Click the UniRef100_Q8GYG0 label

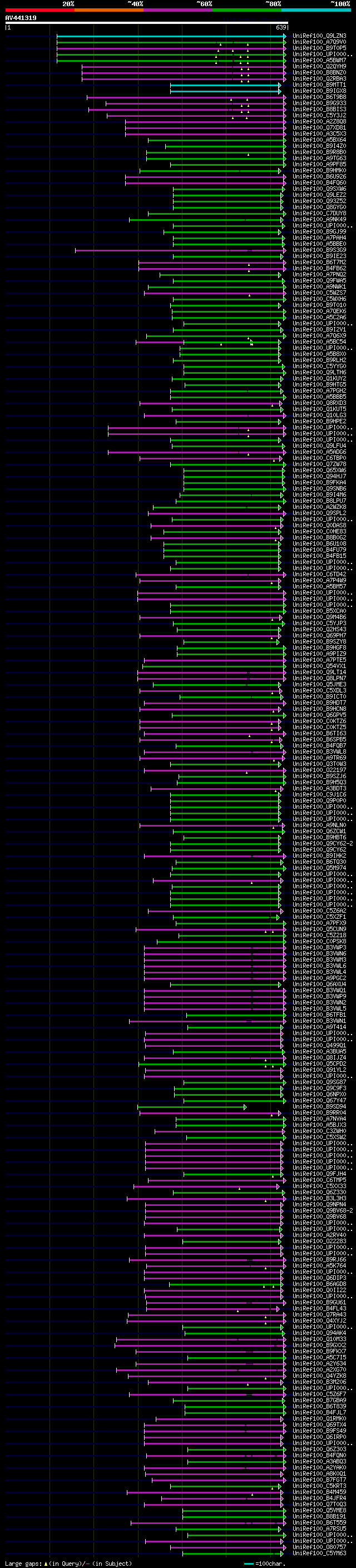coord(319,207)
